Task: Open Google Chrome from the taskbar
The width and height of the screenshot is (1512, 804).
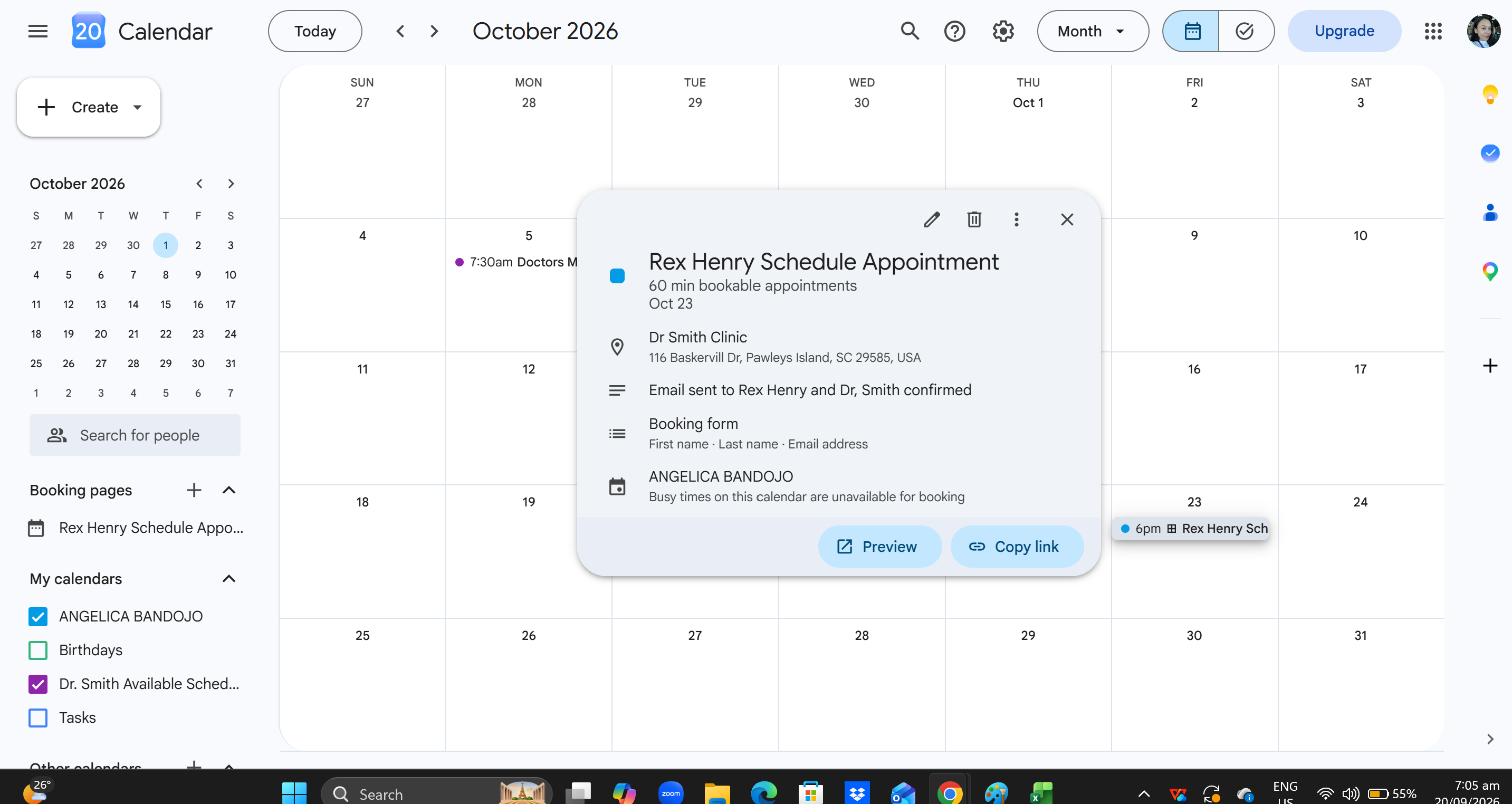Action: [950, 793]
